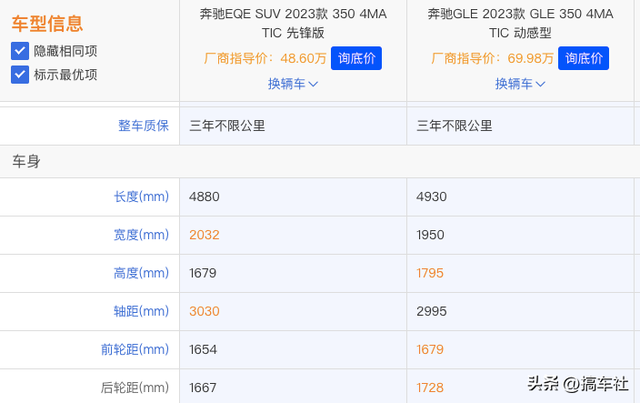Click 询底价 button for 奔驰GLE
Viewport: 640px width, 403px height.
[583, 58]
